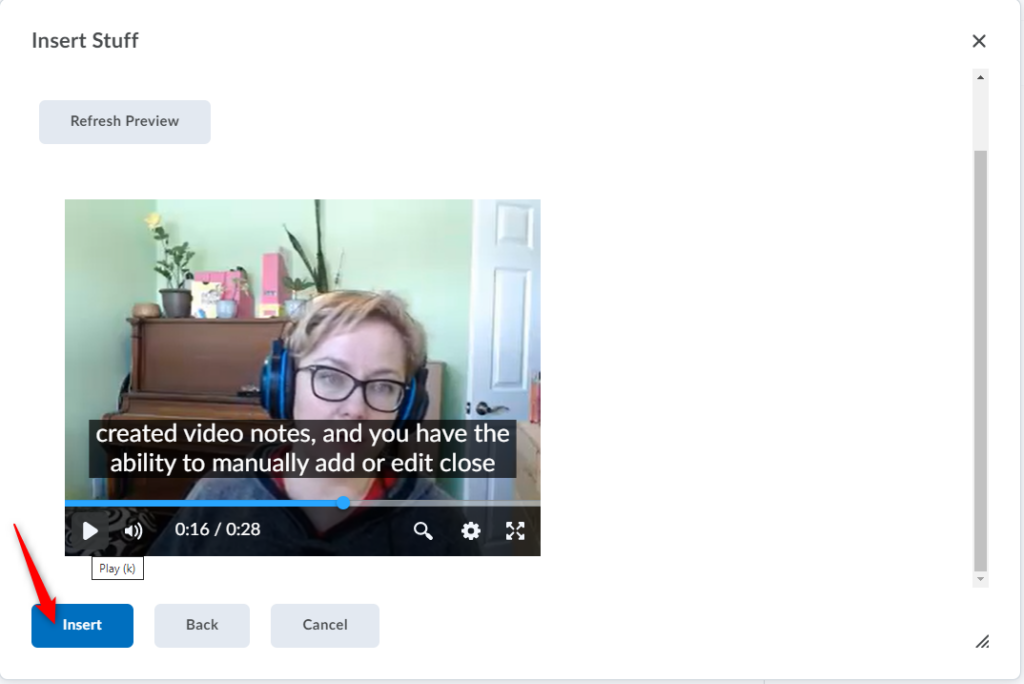Click the Refresh Preview button
This screenshot has height=684, width=1024.
click(125, 121)
